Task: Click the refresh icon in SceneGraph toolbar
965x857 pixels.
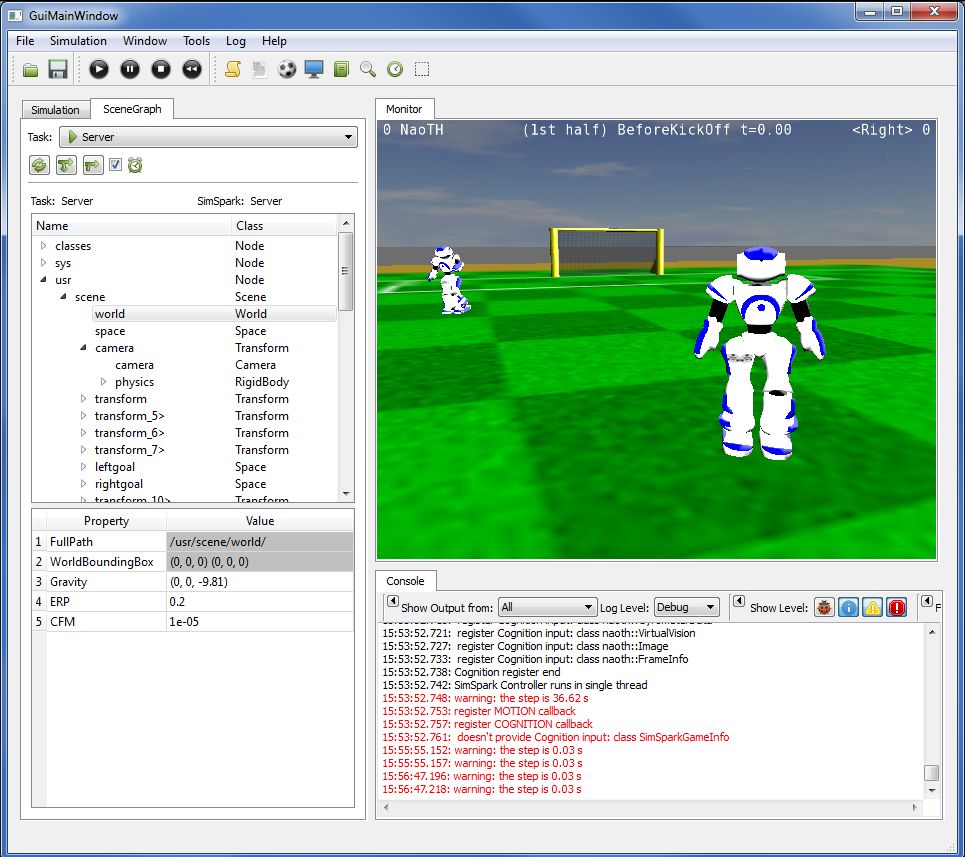Action: (39, 165)
